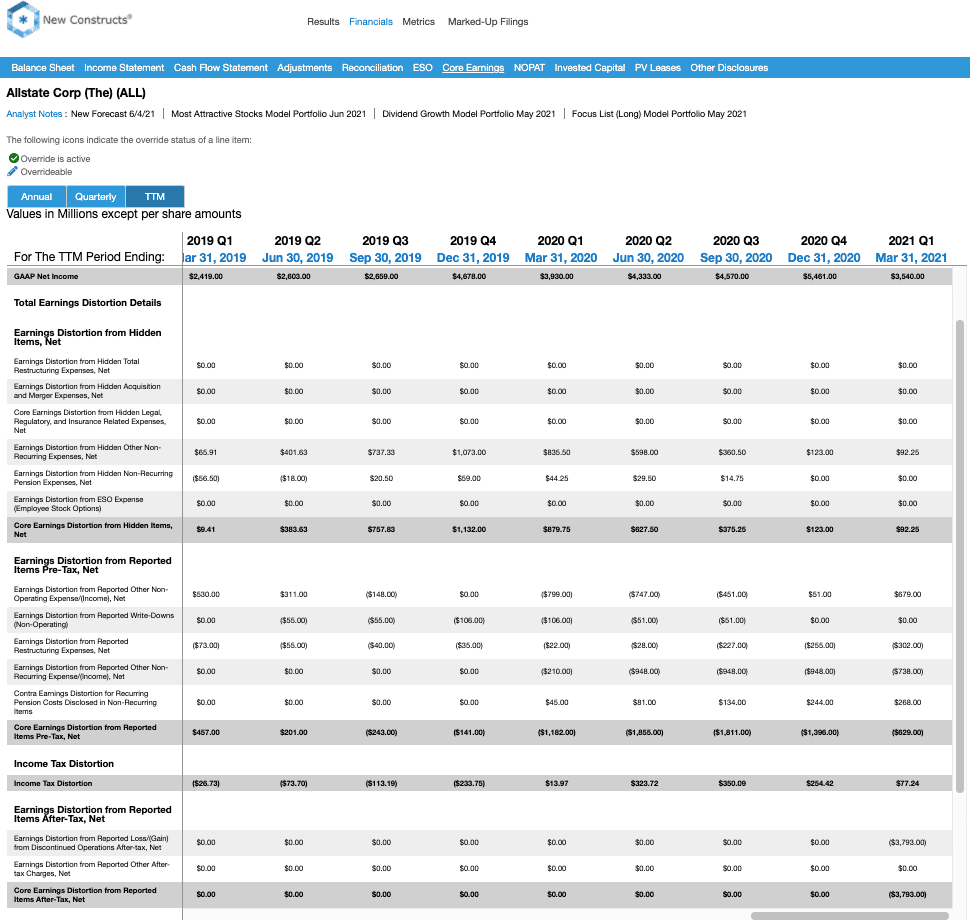Click the $1,132.00 hidden items net total
Viewport: 970px width, 920px height.
pyautogui.click(x=469, y=530)
